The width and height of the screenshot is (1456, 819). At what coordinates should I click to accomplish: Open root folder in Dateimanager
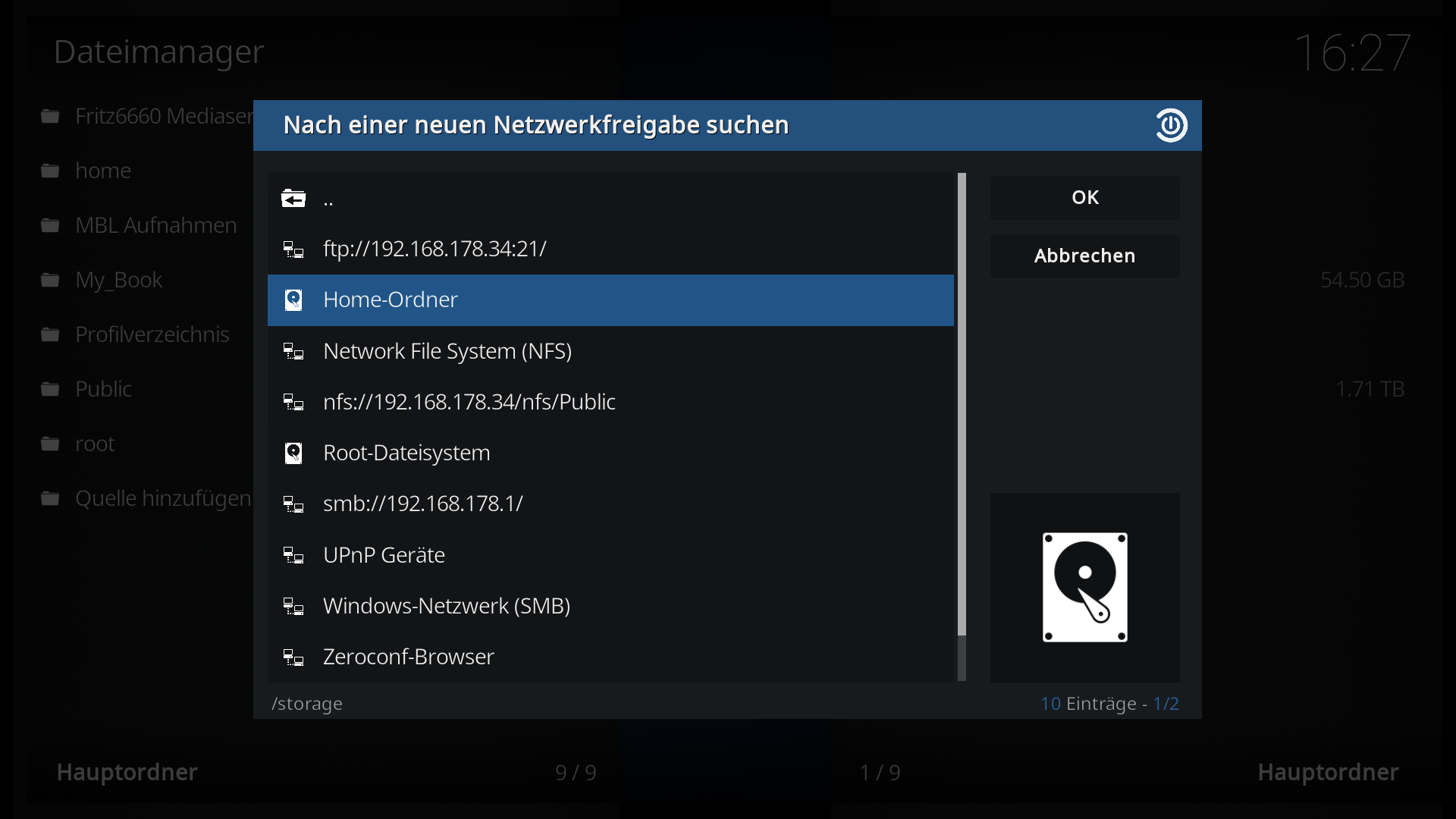[95, 444]
